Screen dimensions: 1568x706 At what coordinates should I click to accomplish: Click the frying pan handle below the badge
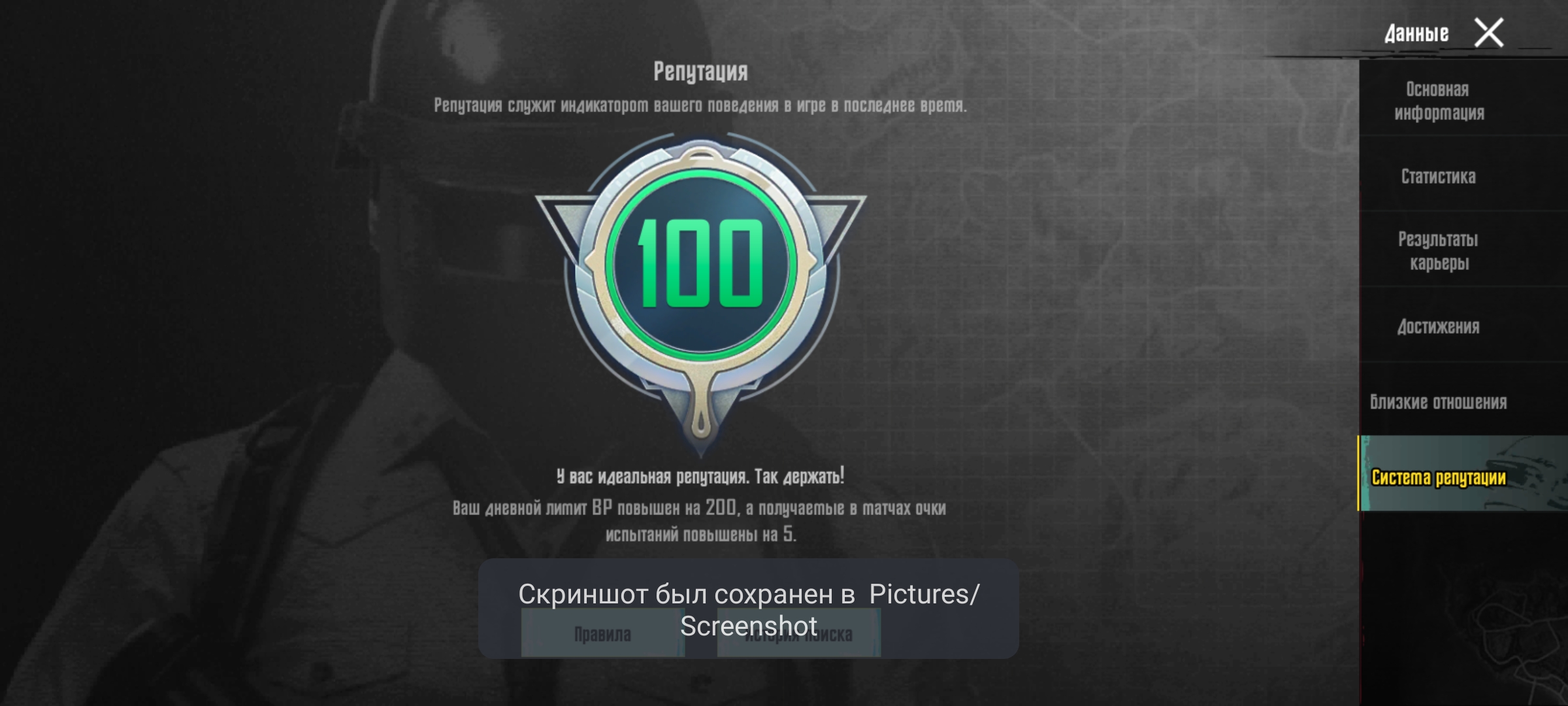pyautogui.click(x=700, y=412)
